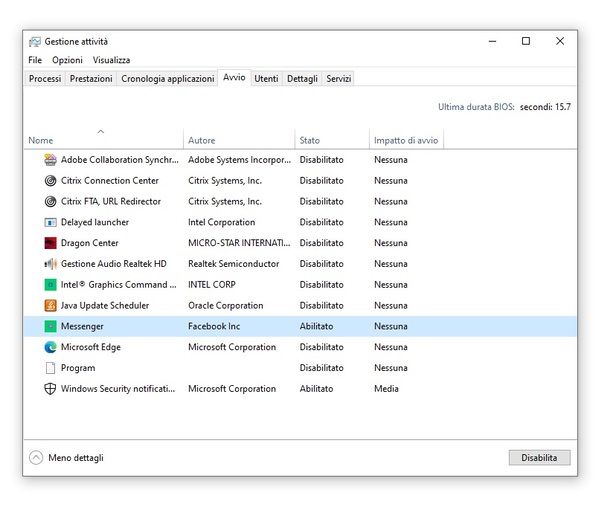Select the Java Update Scheduler entry

click(105, 305)
